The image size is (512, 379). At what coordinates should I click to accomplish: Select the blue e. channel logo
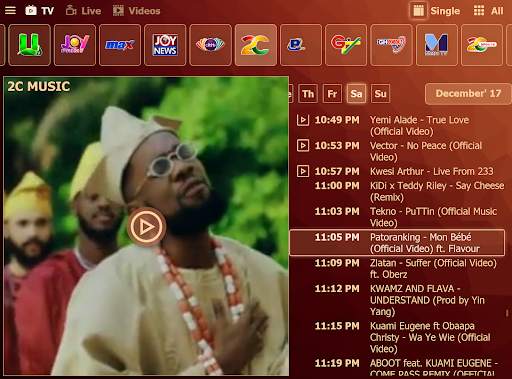pyautogui.click(x=301, y=45)
